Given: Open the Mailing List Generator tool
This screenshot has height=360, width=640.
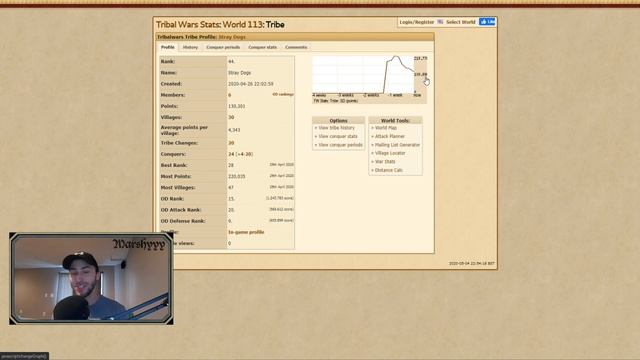Looking at the screenshot, I should pos(397,145).
